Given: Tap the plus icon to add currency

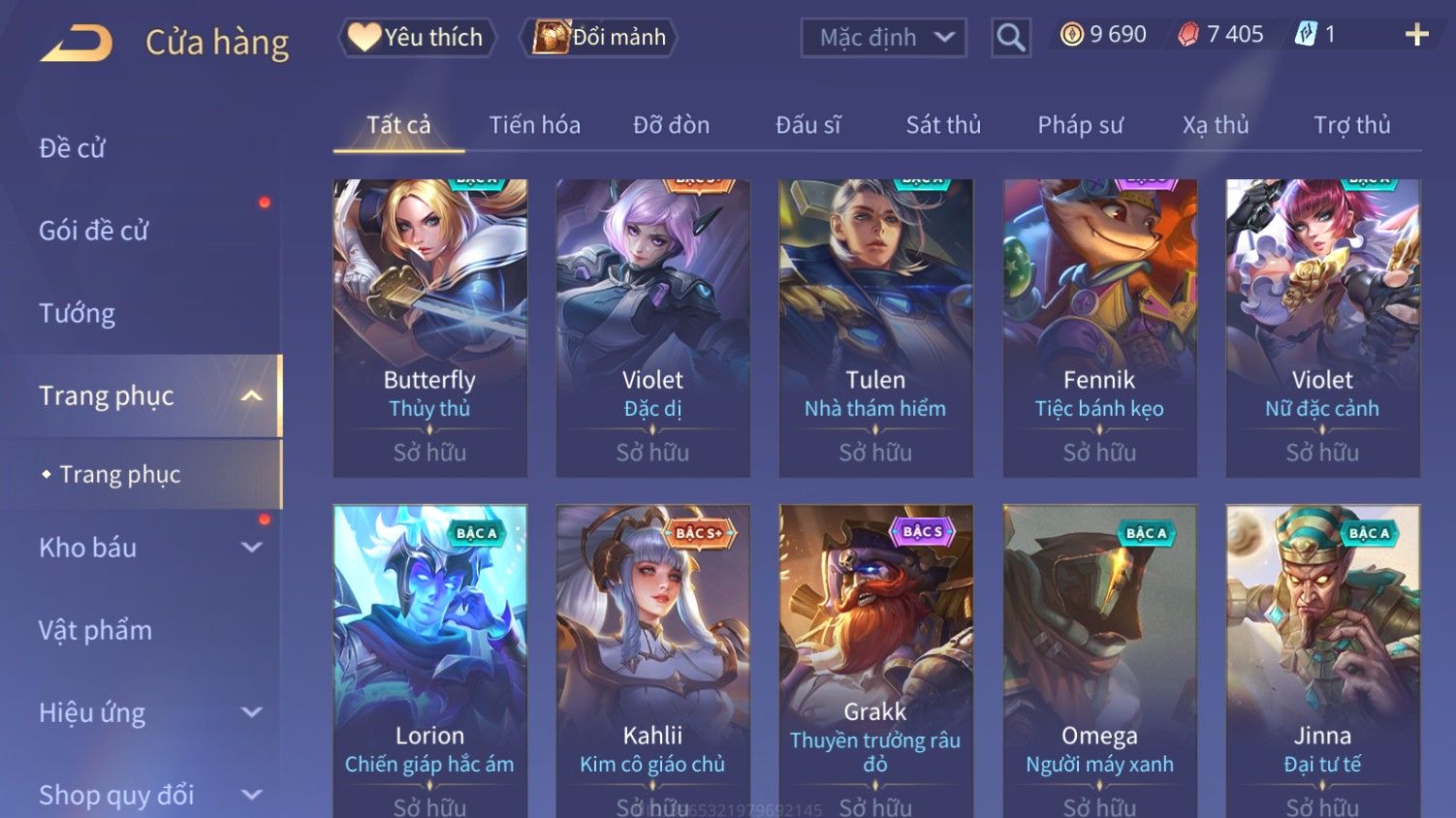Looking at the screenshot, I should pos(1416,35).
